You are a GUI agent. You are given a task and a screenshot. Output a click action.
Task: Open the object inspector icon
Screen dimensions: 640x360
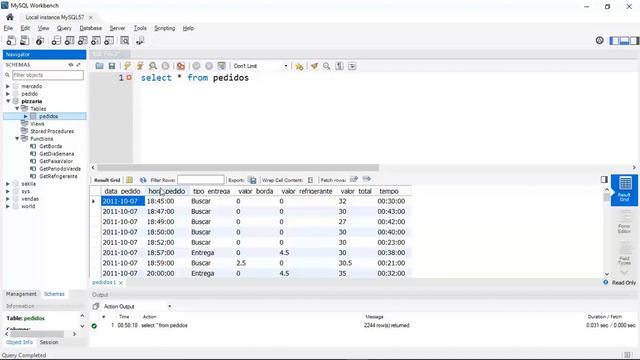[x=40, y=40]
